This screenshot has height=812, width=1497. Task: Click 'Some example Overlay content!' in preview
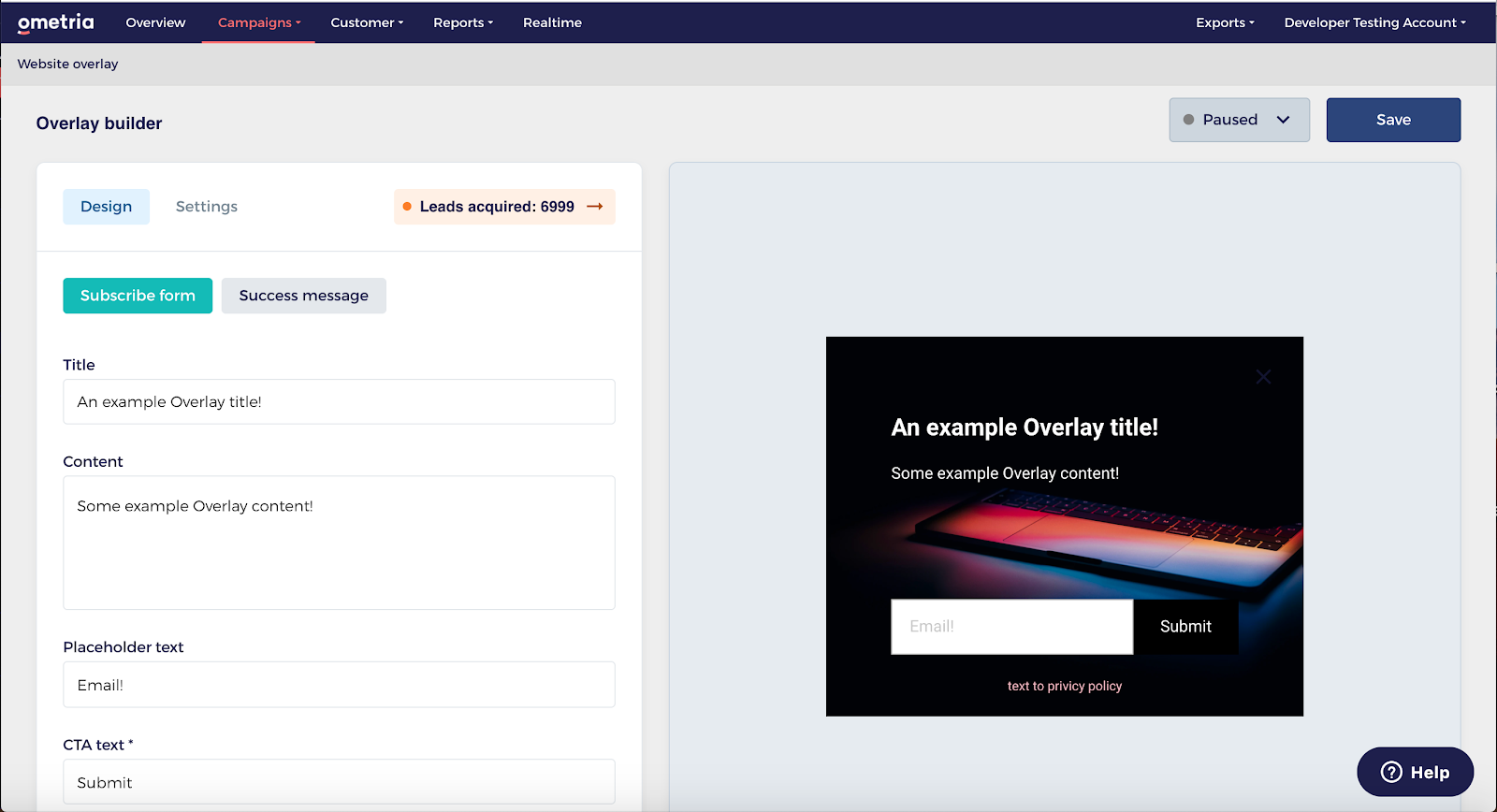coord(1005,473)
